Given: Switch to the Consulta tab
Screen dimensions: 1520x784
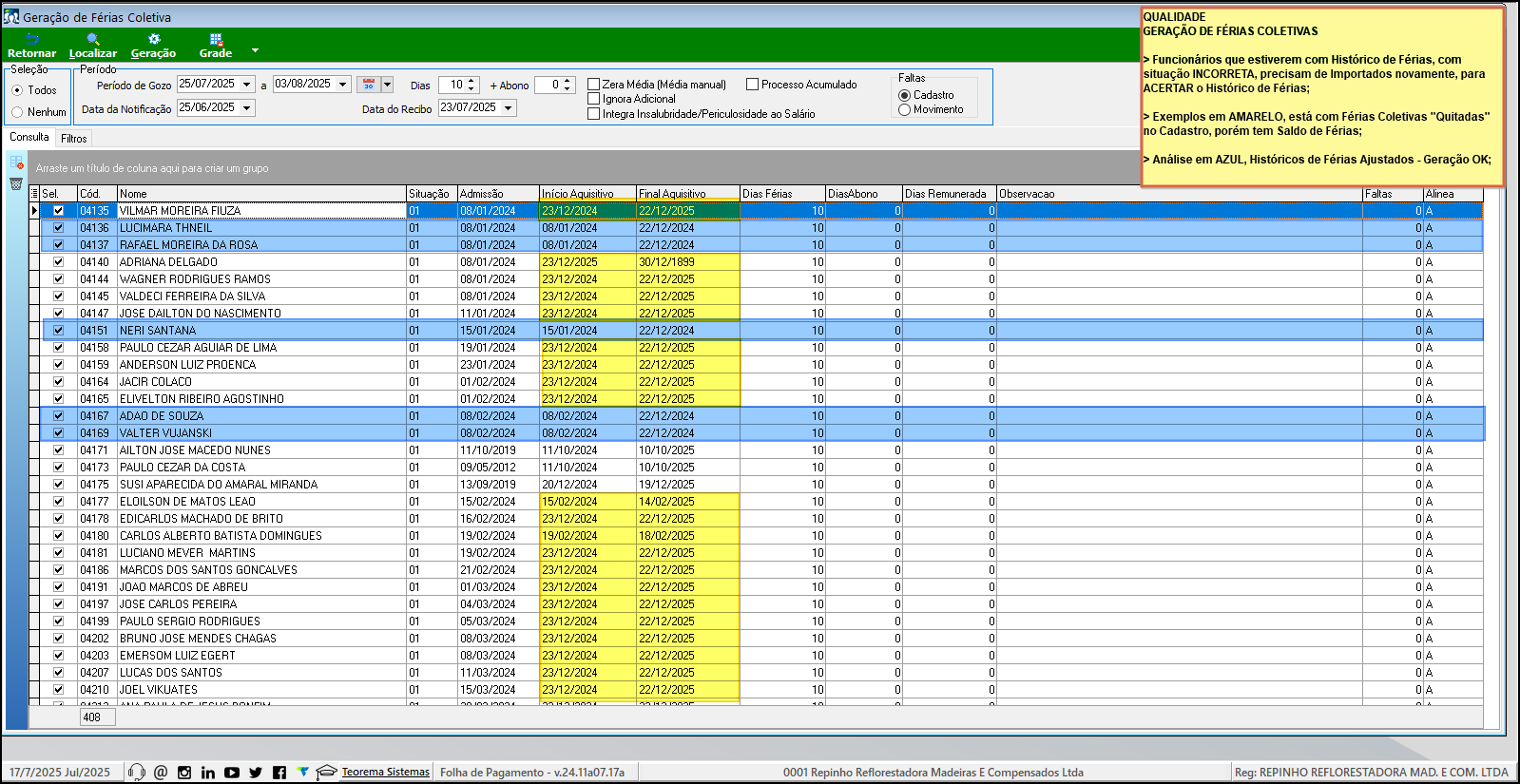Looking at the screenshot, I should point(29,137).
